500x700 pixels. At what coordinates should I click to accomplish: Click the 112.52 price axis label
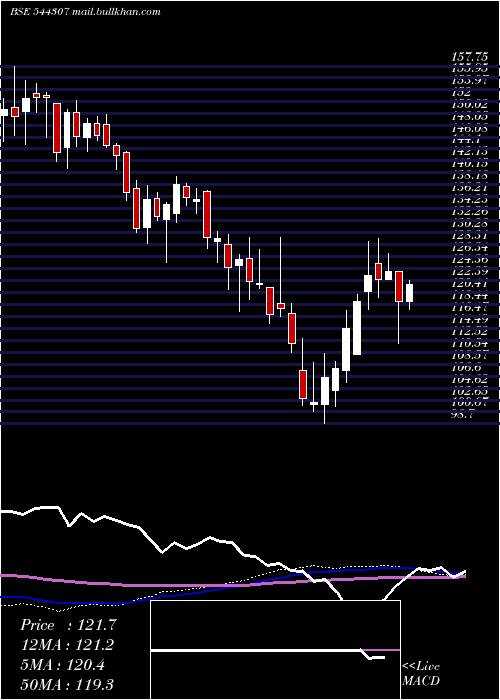472,332
